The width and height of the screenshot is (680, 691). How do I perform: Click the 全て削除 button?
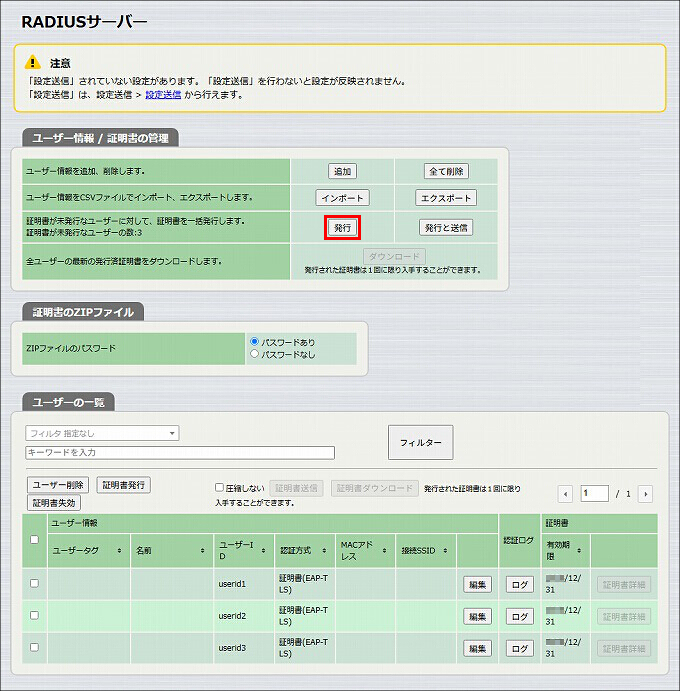(446, 171)
